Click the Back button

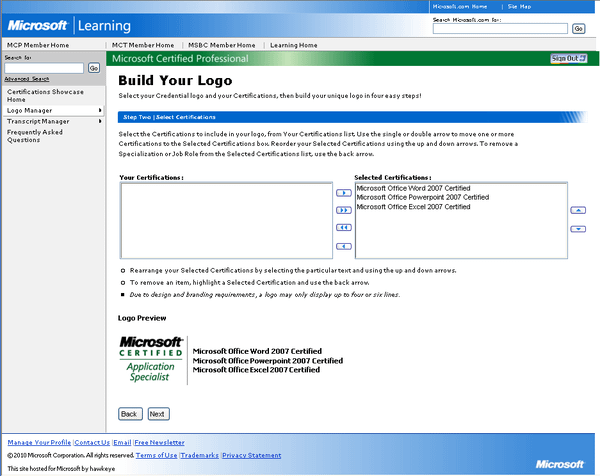[x=130, y=414]
